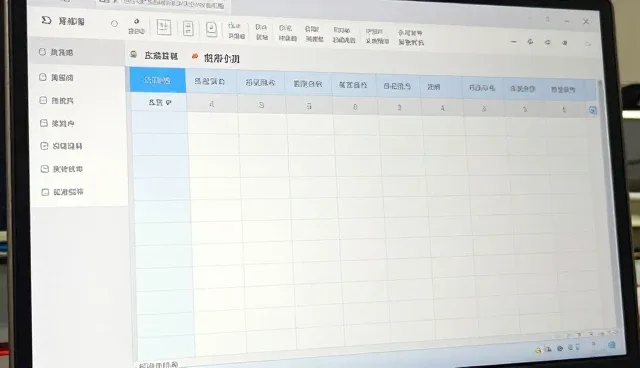Click the dark round icon in the bottom taskbar tray
Screen dimensions: 640x368
[560, 348]
